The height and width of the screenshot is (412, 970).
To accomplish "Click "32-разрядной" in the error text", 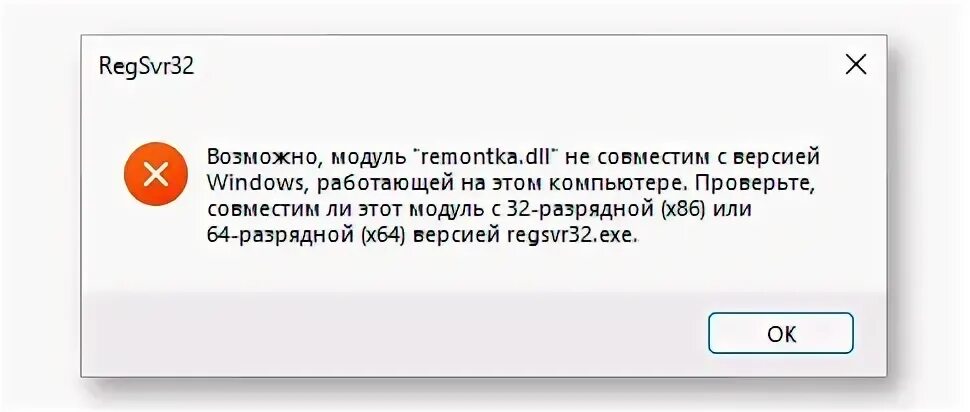I will [580, 210].
